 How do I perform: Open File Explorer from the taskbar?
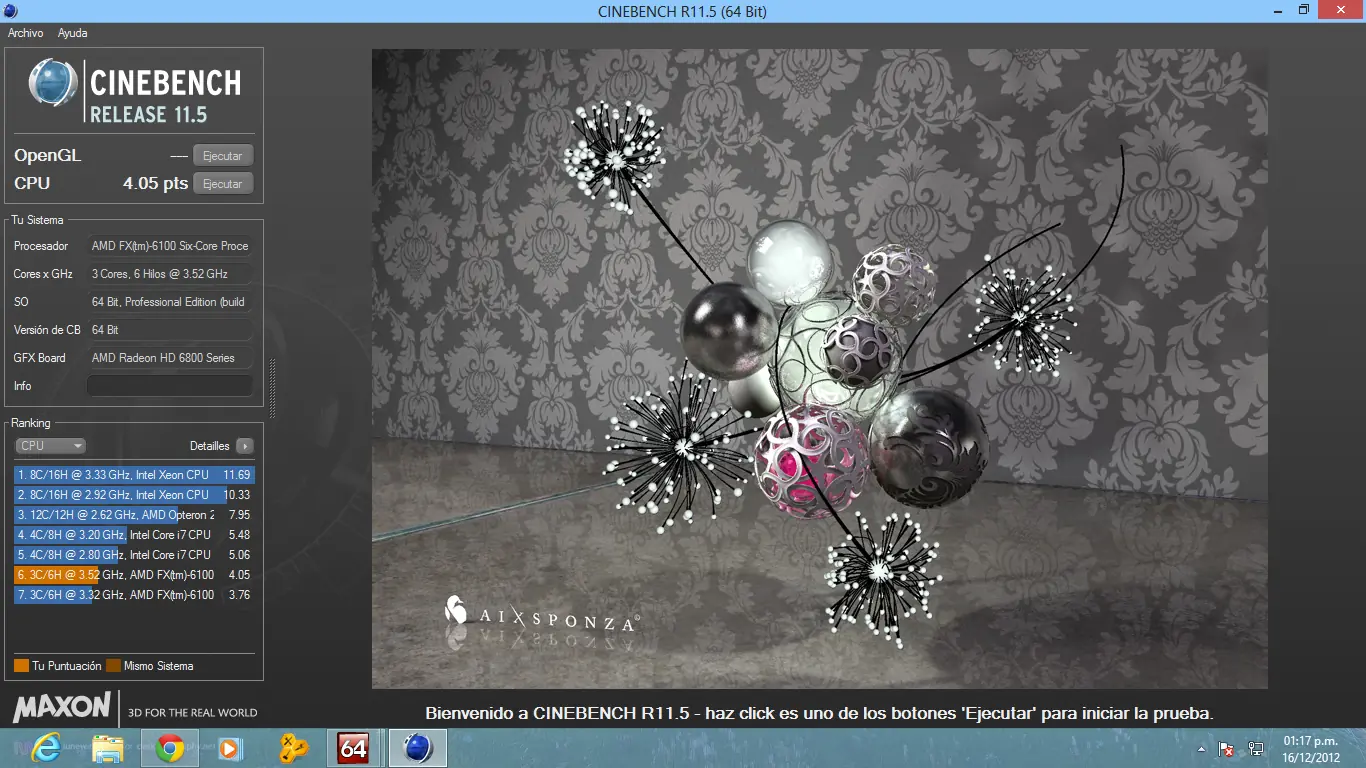(108, 748)
